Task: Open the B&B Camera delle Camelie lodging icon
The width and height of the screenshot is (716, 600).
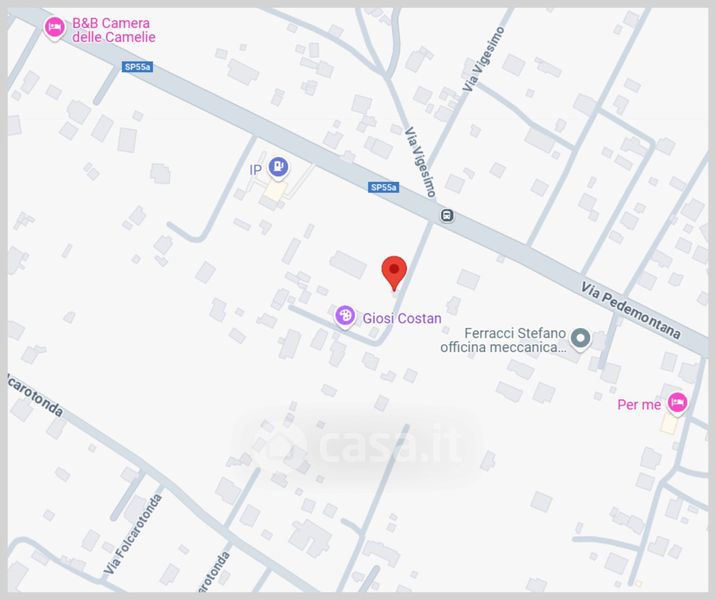Action: pyautogui.click(x=55, y=27)
